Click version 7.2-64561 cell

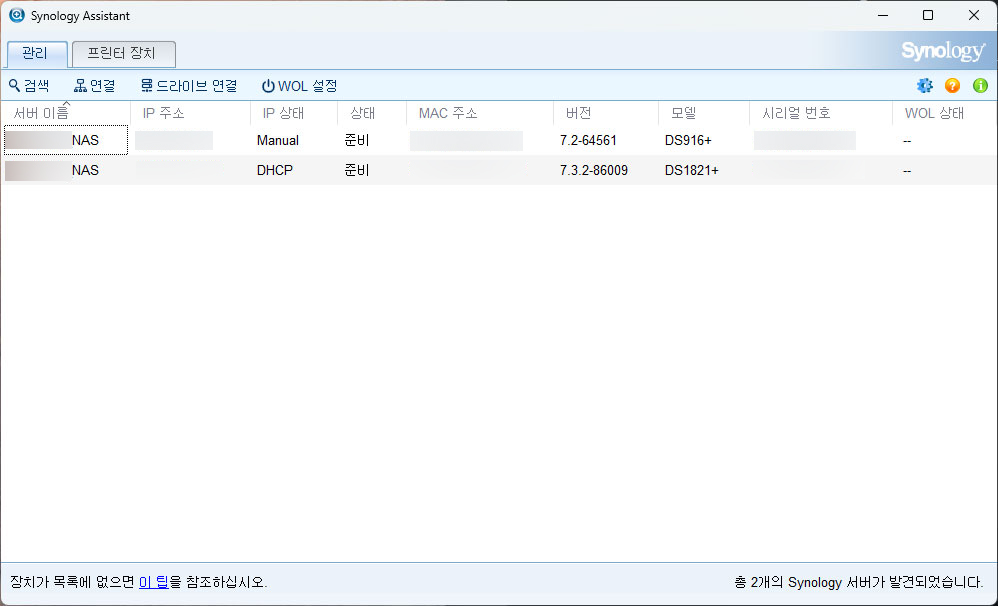[587, 141]
